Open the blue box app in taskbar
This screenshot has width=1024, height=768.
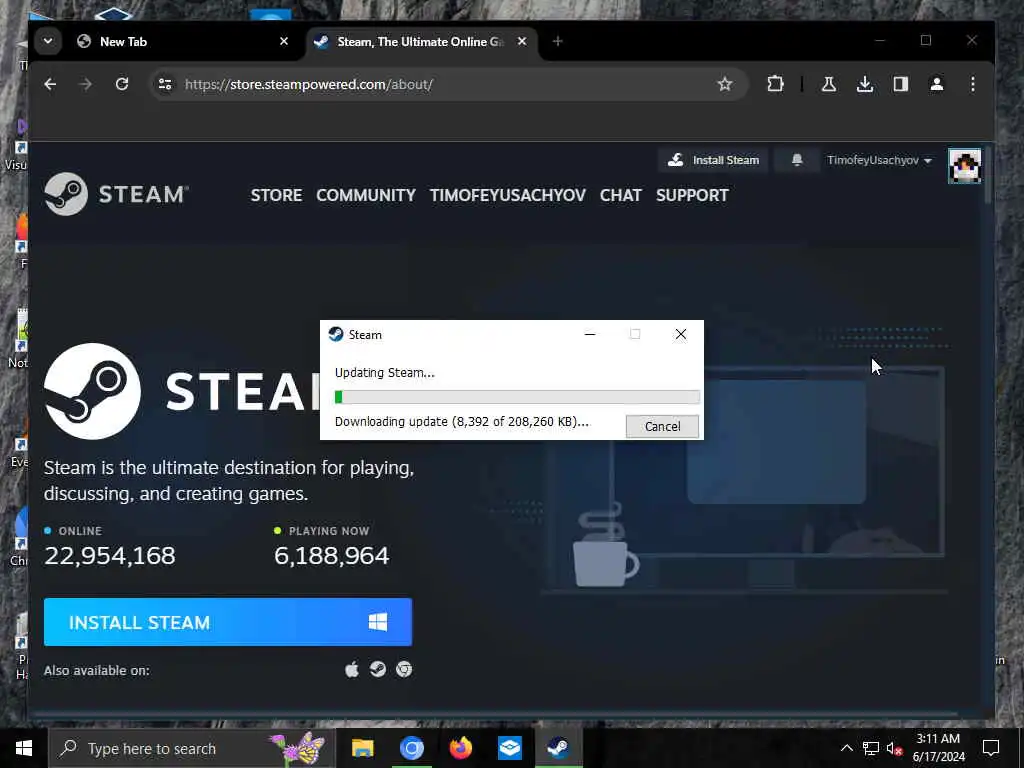(x=509, y=748)
